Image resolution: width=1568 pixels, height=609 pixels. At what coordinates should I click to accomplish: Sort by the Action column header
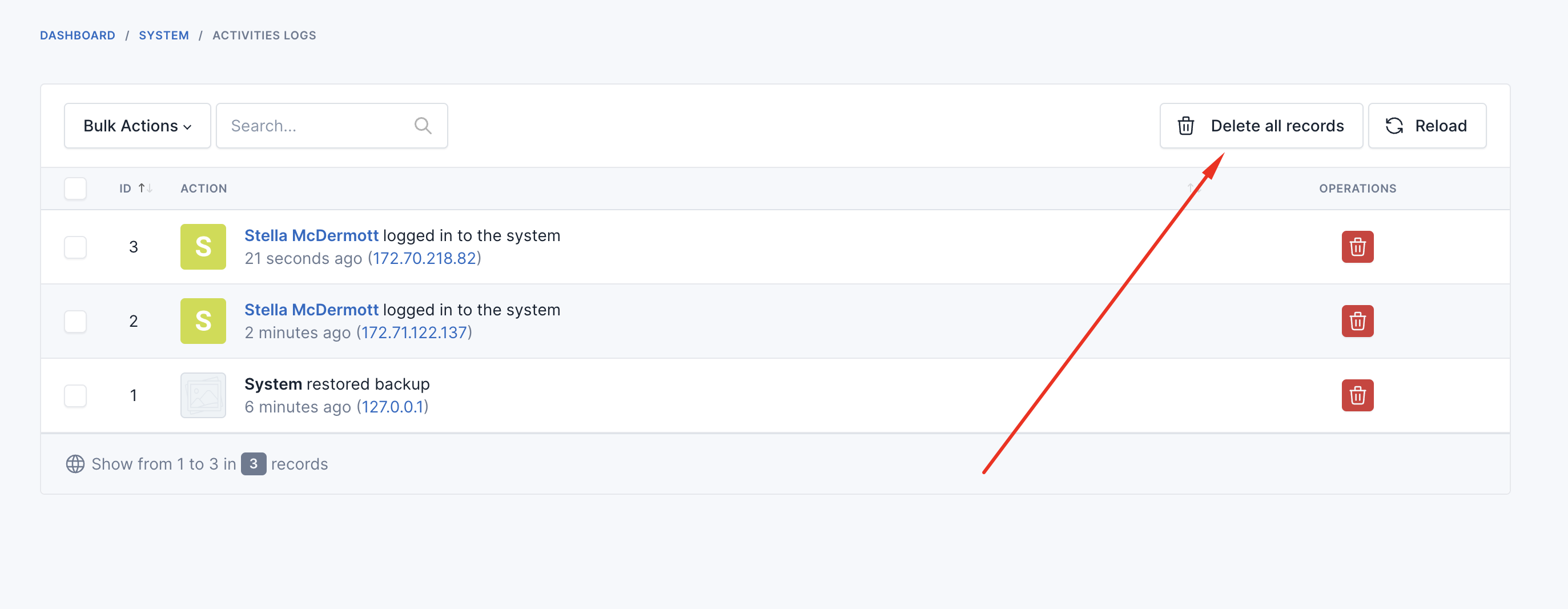point(204,188)
